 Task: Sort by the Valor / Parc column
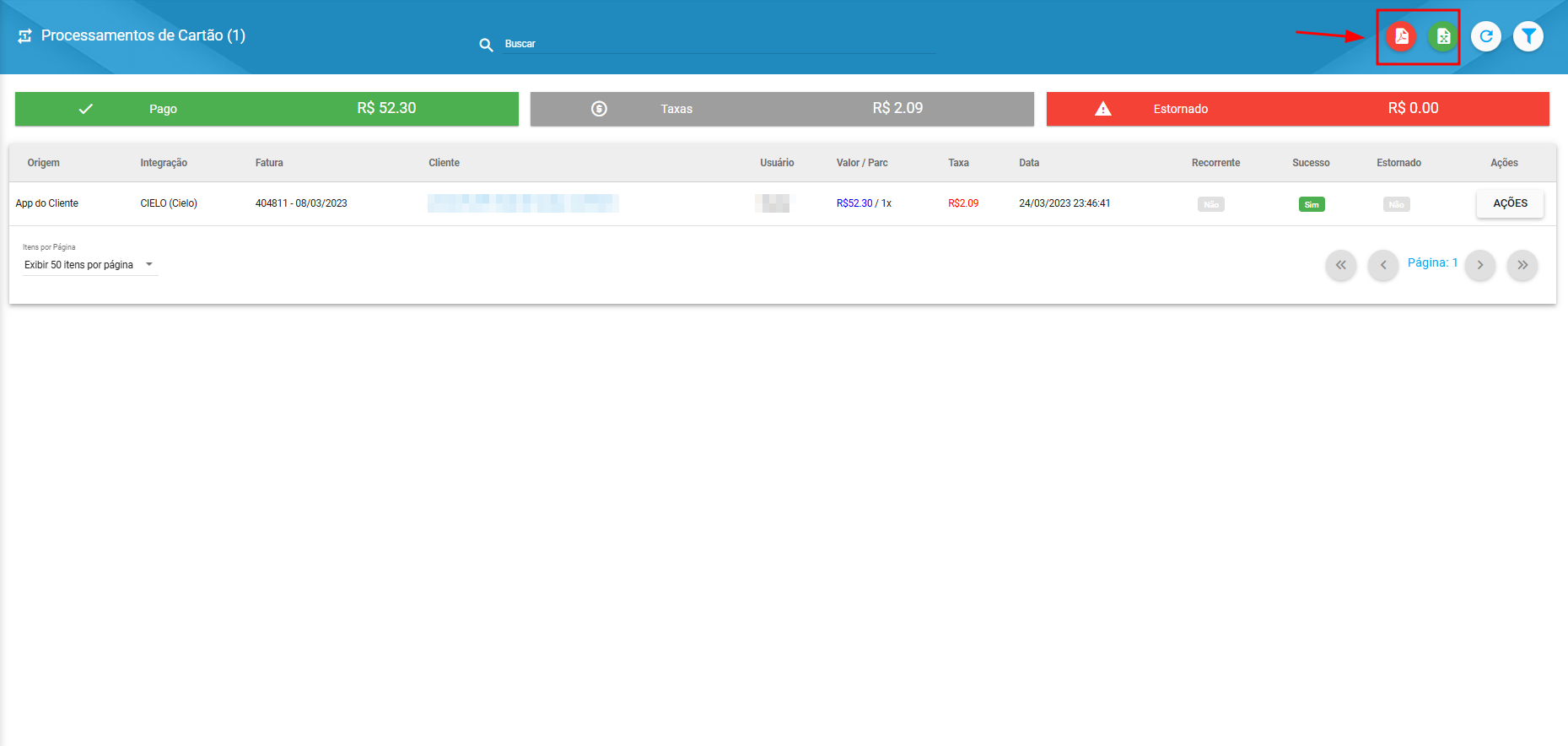[x=862, y=163]
